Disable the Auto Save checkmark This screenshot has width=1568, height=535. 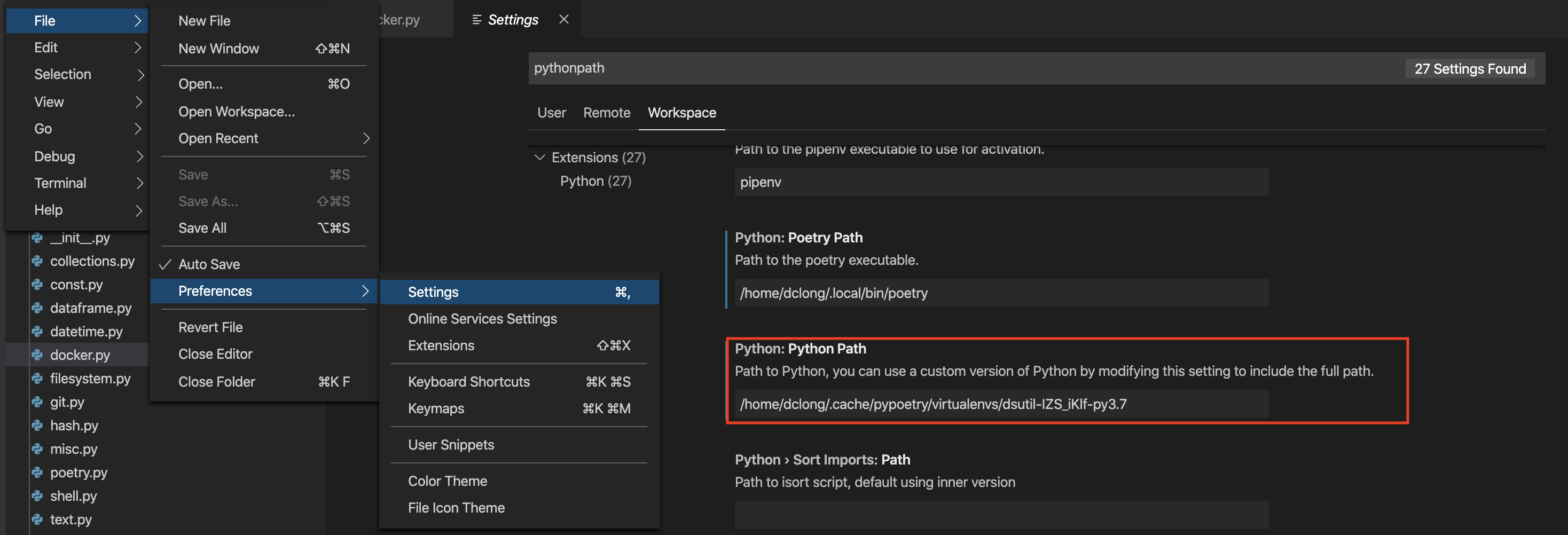(x=164, y=264)
